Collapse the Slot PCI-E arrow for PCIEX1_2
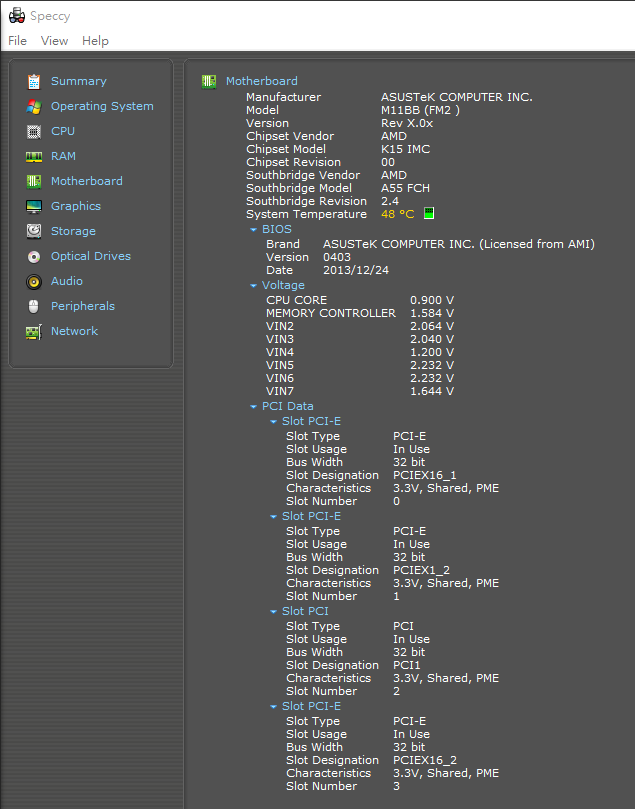Image resolution: width=635 pixels, height=809 pixels. coord(273,517)
